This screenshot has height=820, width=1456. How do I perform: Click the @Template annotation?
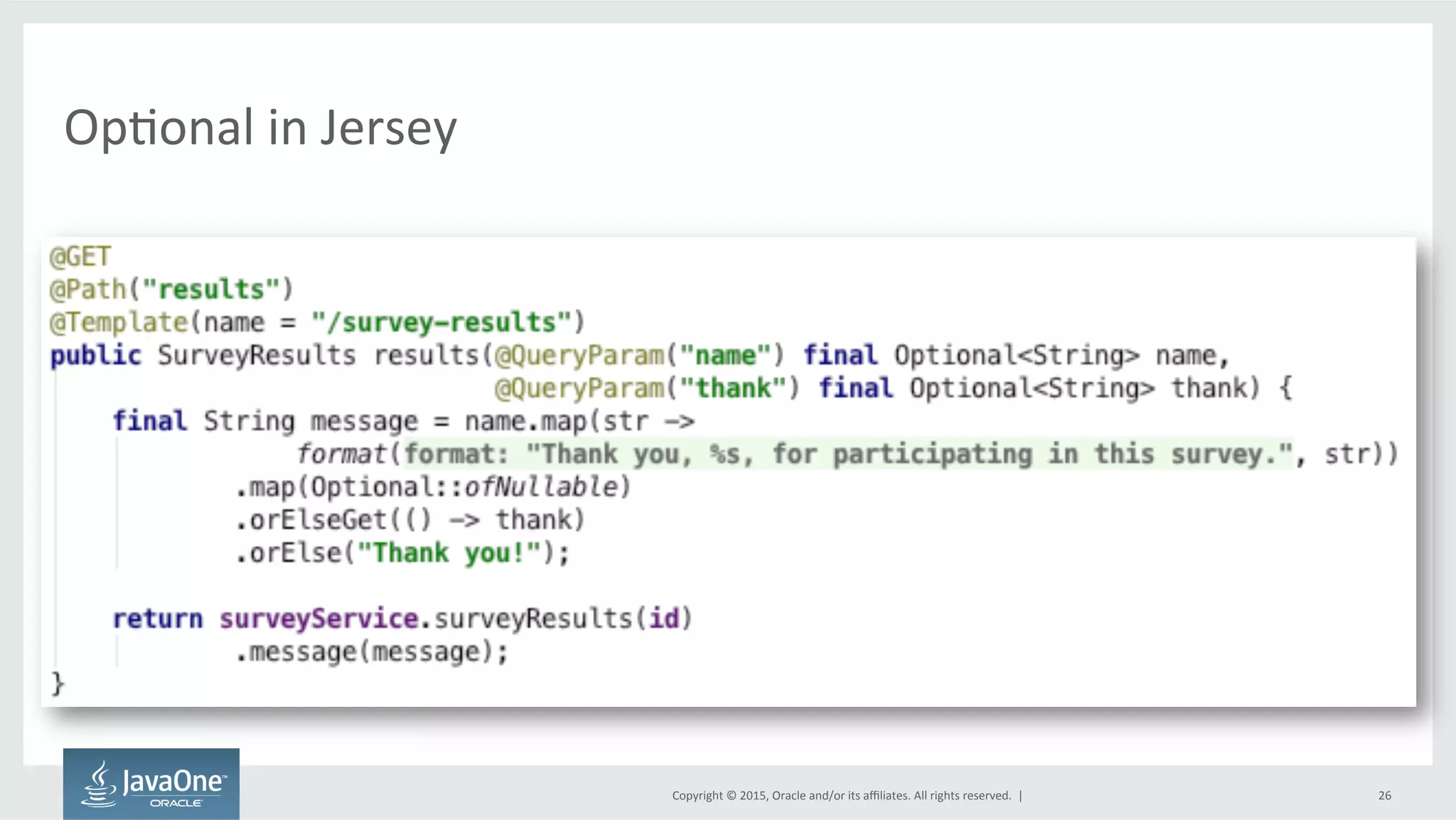pos(119,322)
